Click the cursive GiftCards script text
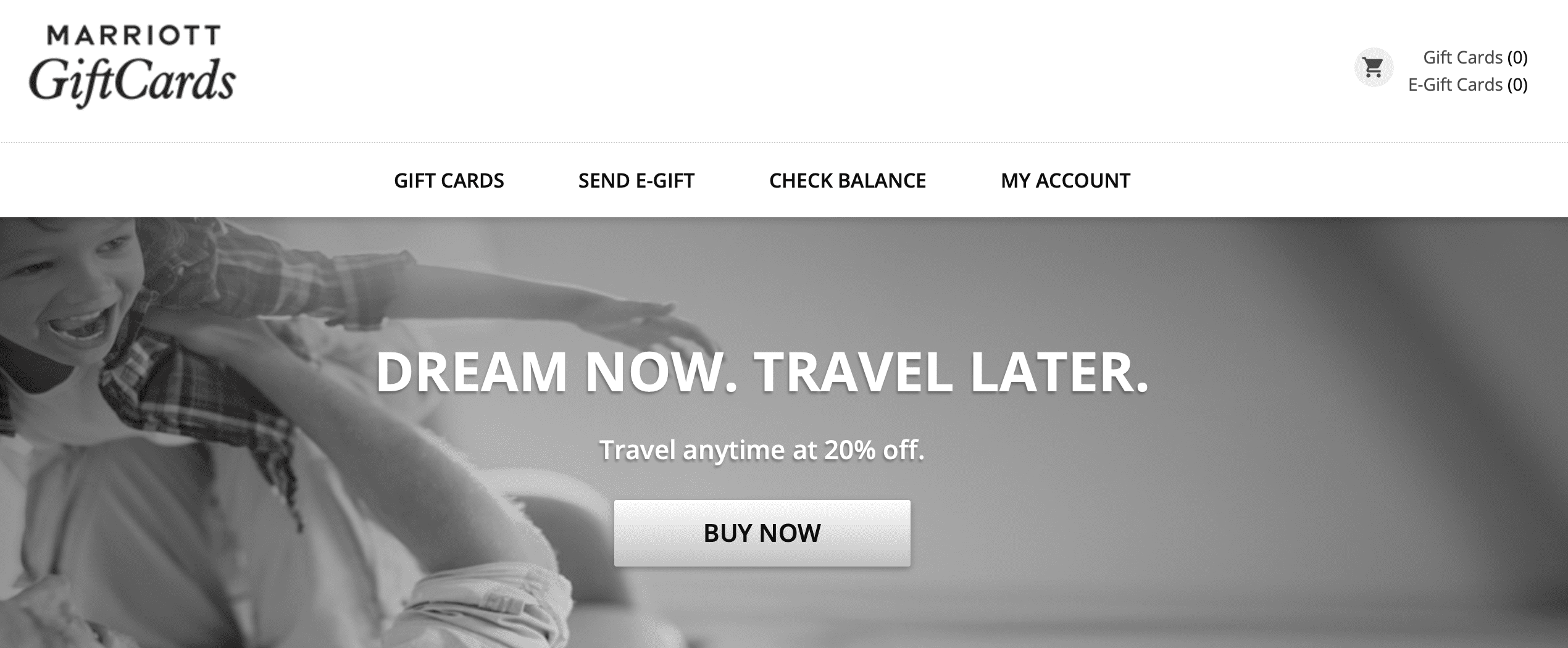1568x648 pixels. 132,83
